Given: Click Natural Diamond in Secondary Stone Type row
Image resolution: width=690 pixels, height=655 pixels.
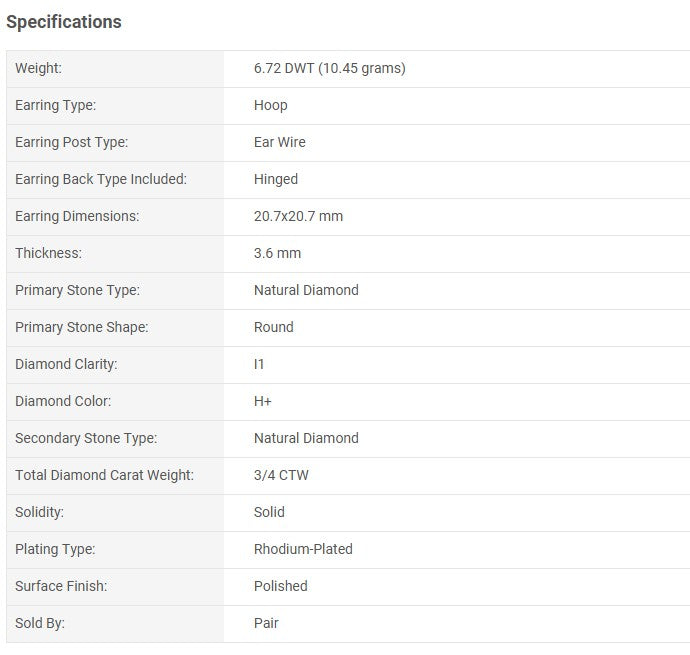Looking at the screenshot, I should pyautogui.click(x=306, y=438).
